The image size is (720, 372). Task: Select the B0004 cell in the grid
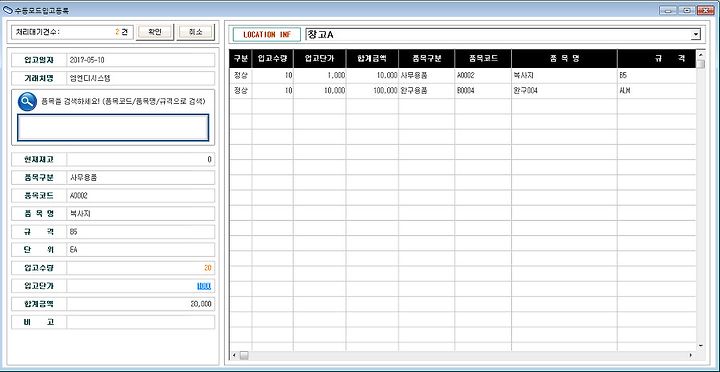pos(483,91)
